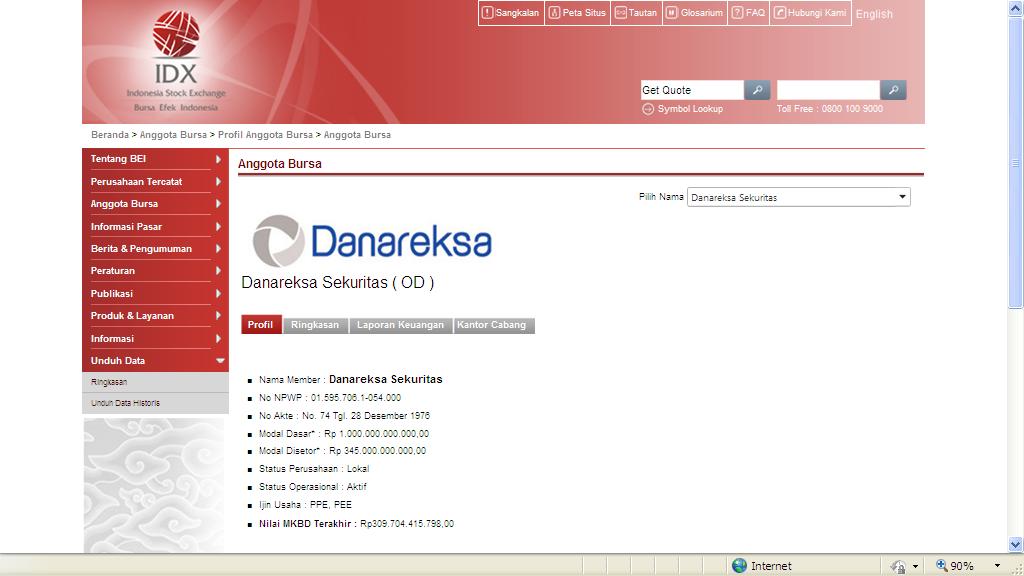1024x576 pixels.
Task: Click the Symbol Lookup link
Action: click(x=690, y=109)
